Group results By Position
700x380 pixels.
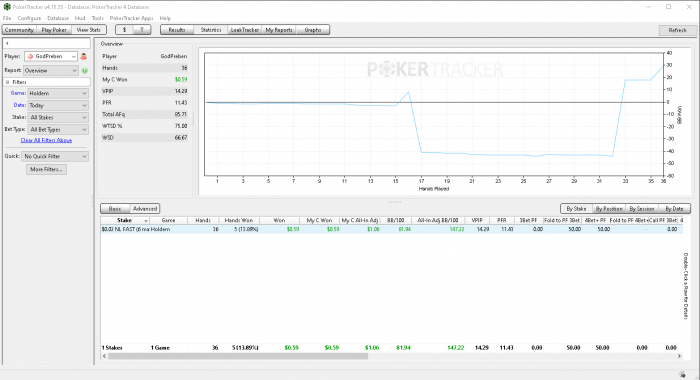click(609, 209)
